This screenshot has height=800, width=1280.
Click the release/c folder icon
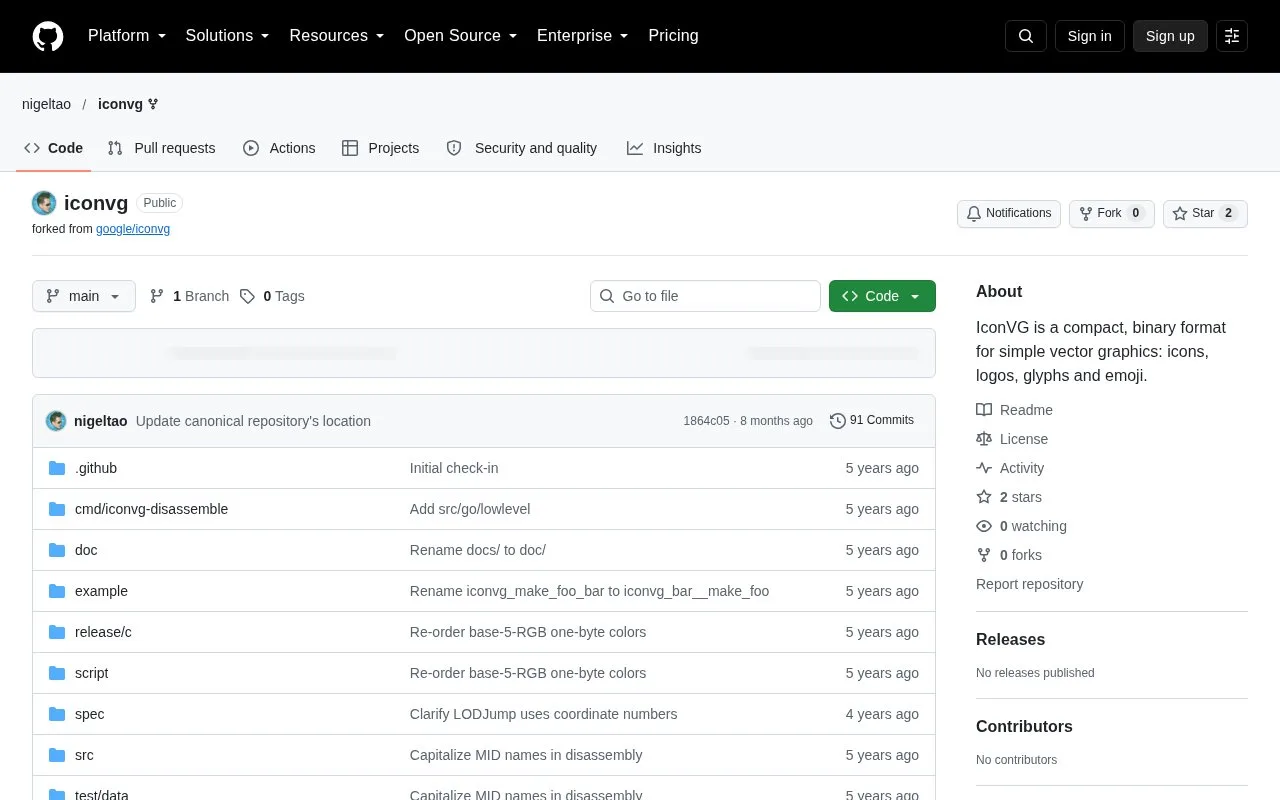pos(57,632)
